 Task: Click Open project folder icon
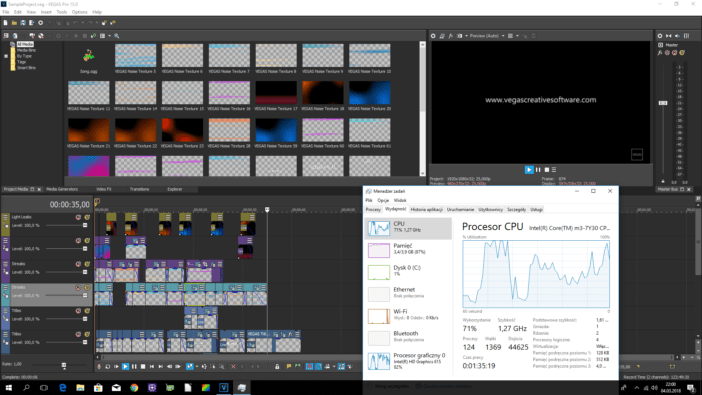(14, 22)
